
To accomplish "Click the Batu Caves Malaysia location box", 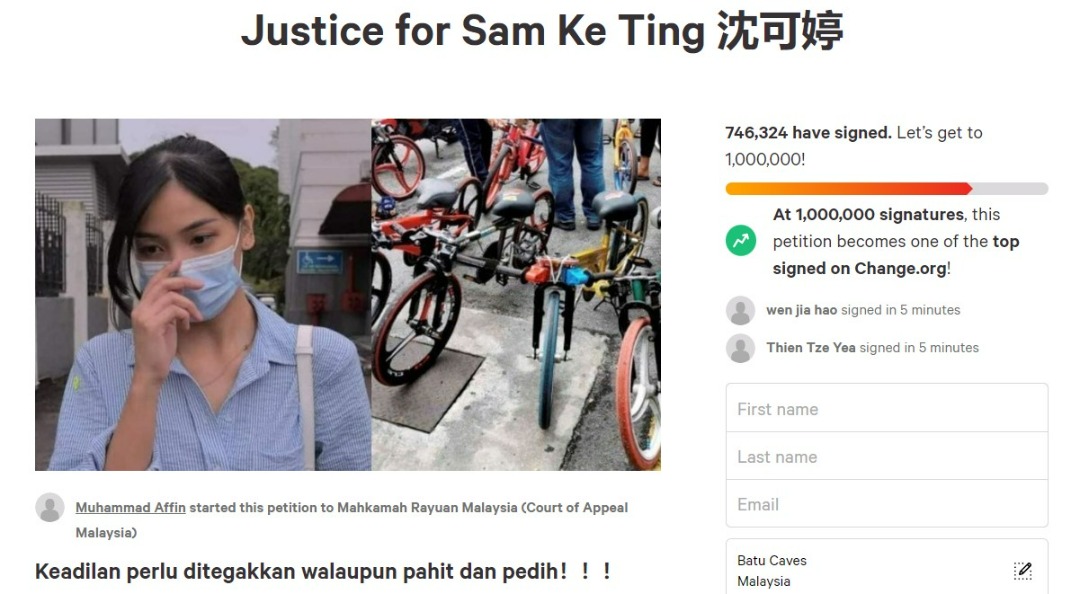I will pos(886,566).
